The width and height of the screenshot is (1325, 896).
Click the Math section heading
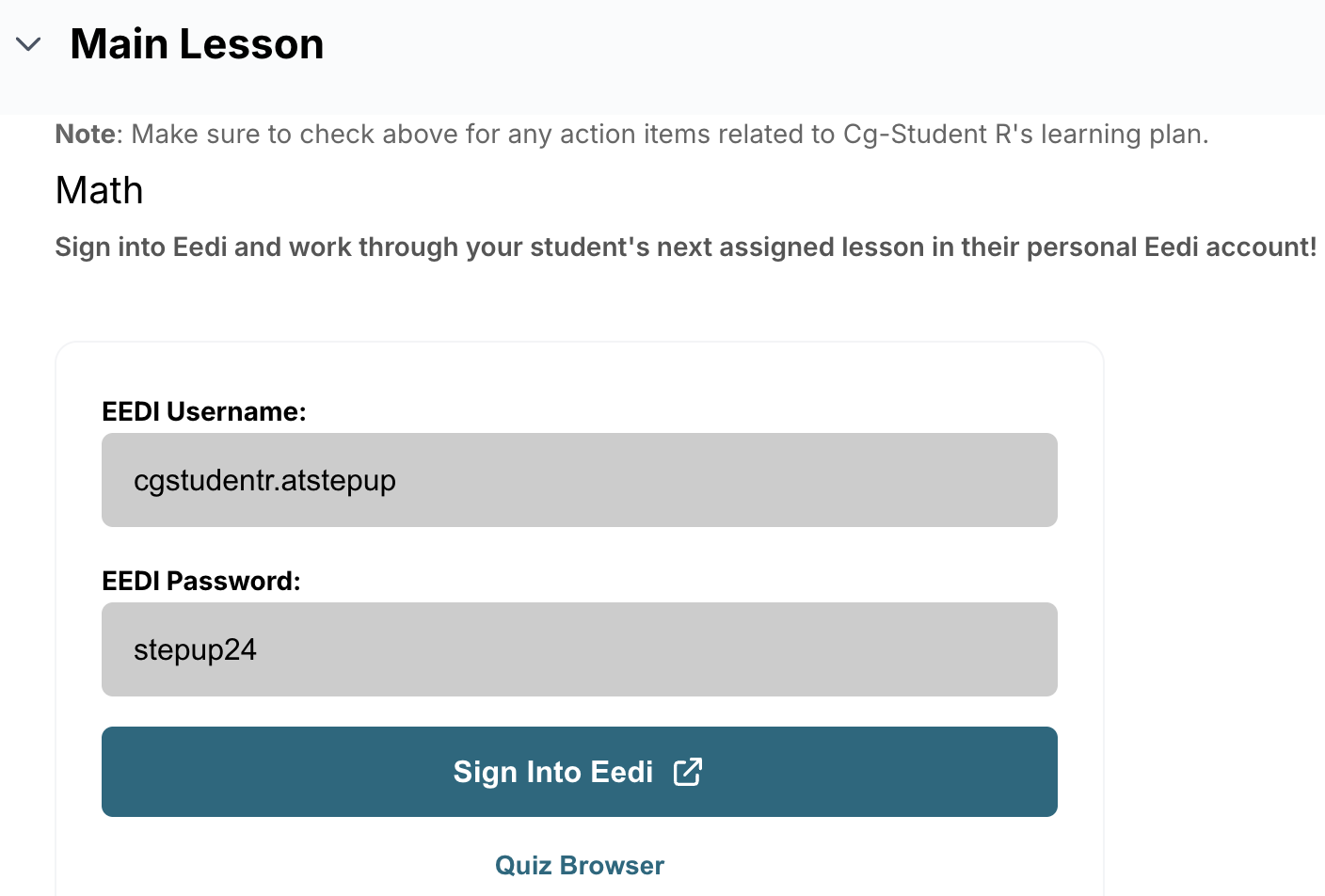99,190
